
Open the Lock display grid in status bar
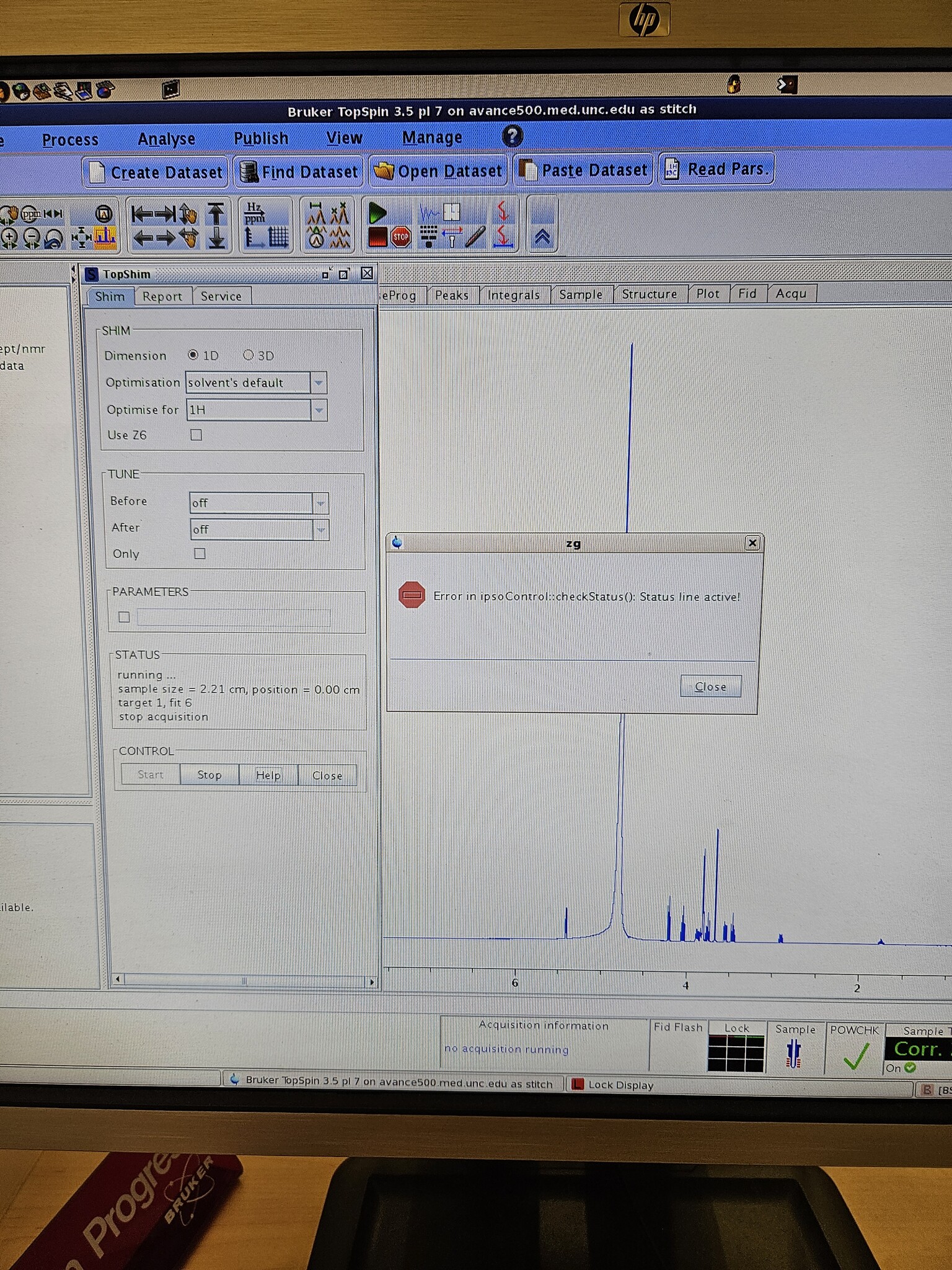click(736, 1054)
